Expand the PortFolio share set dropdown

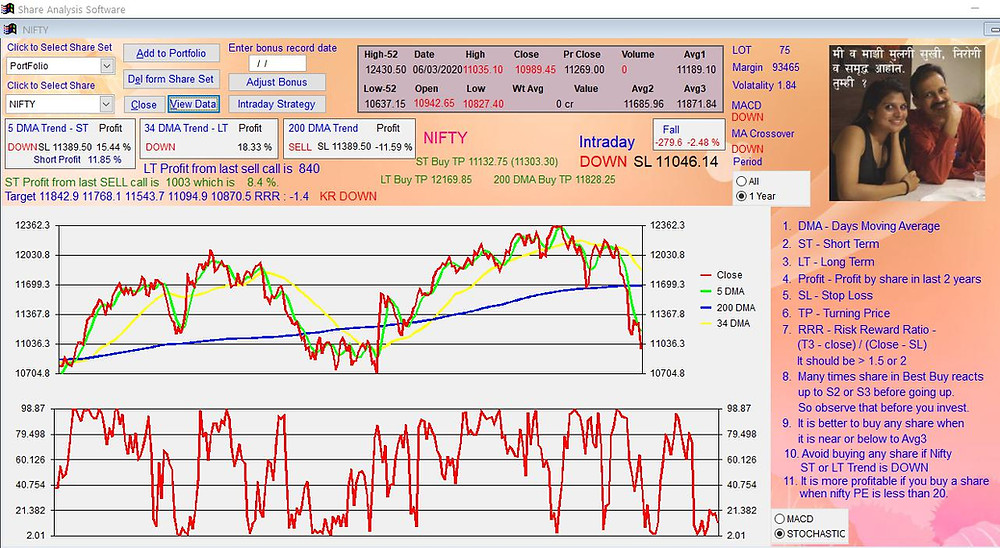(107, 66)
